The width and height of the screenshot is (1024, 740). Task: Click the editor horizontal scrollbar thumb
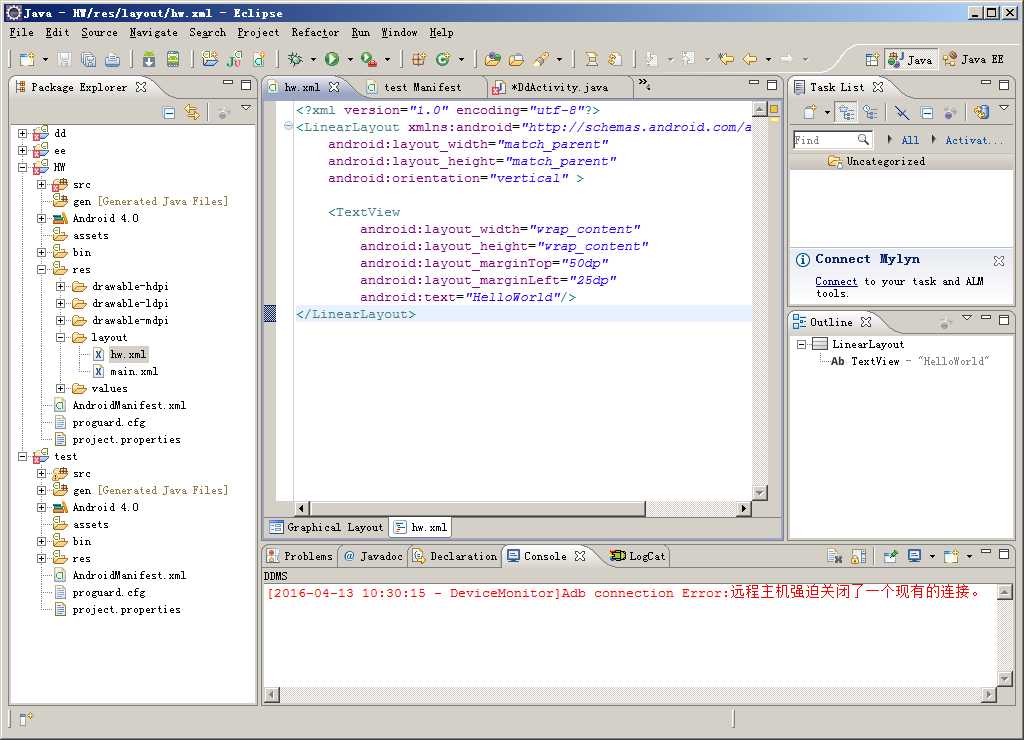[477, 507]
